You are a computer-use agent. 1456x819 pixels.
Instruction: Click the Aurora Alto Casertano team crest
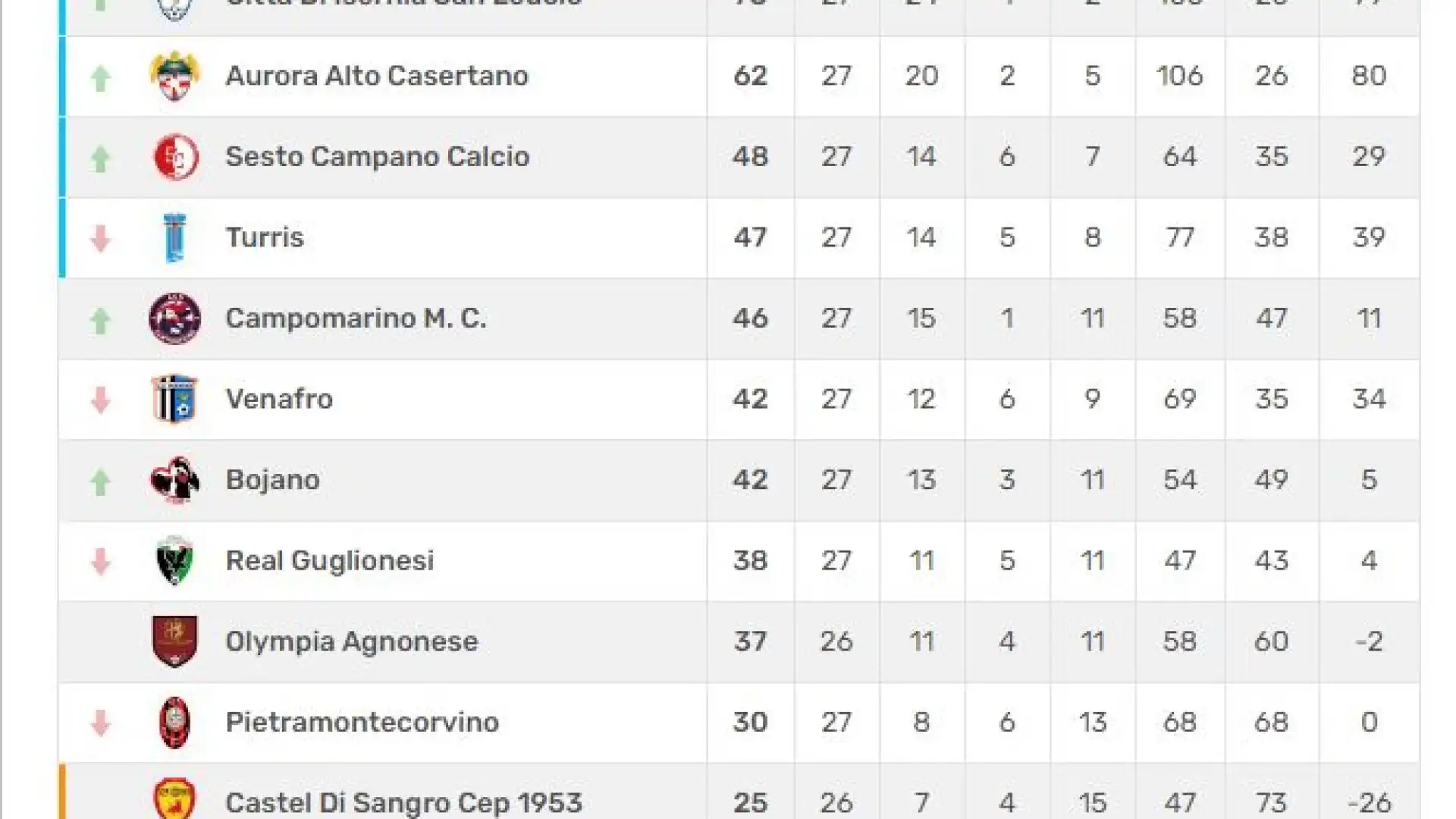[175, 76]
